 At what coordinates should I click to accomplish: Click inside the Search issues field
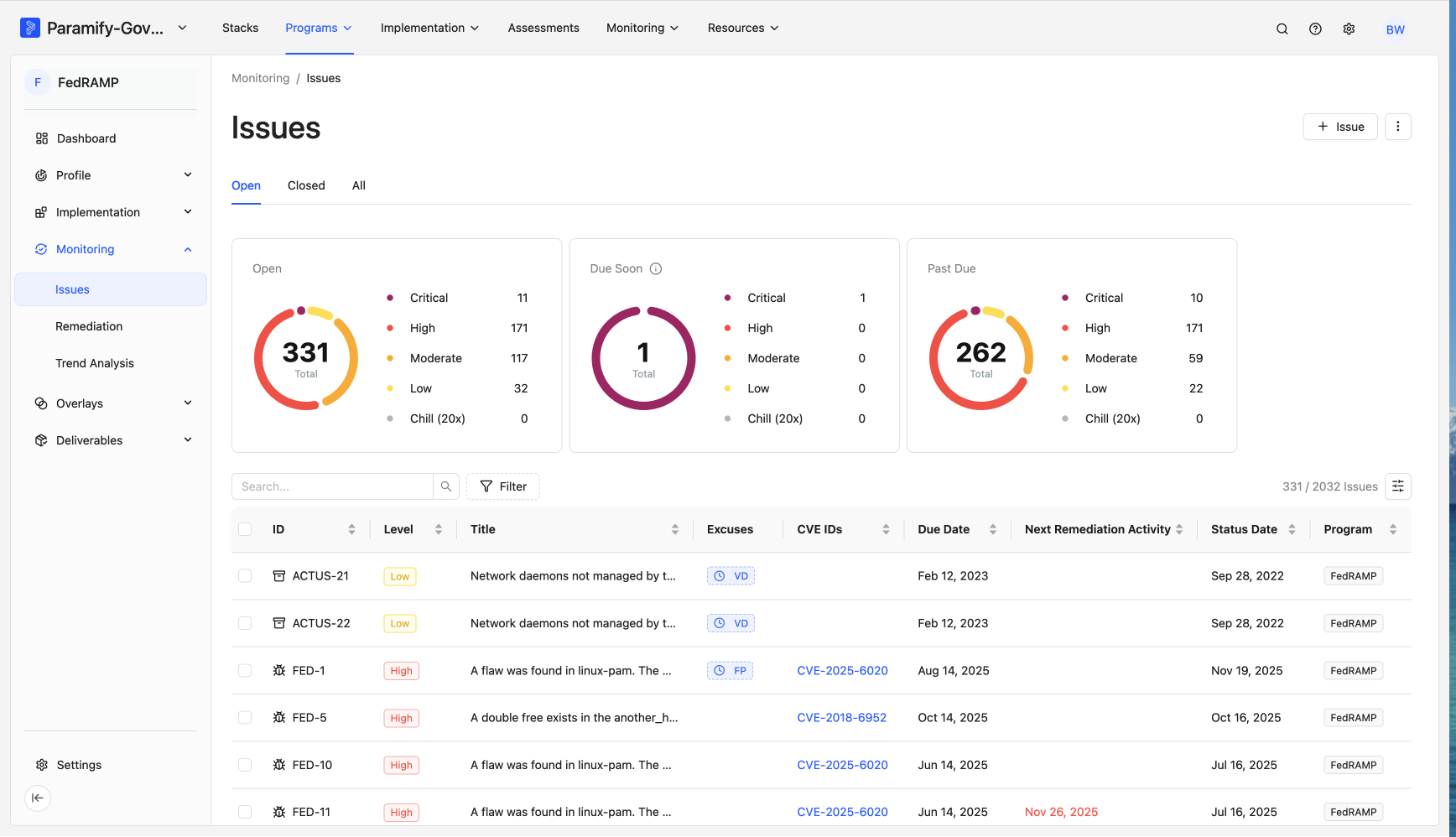coord(332,486)
